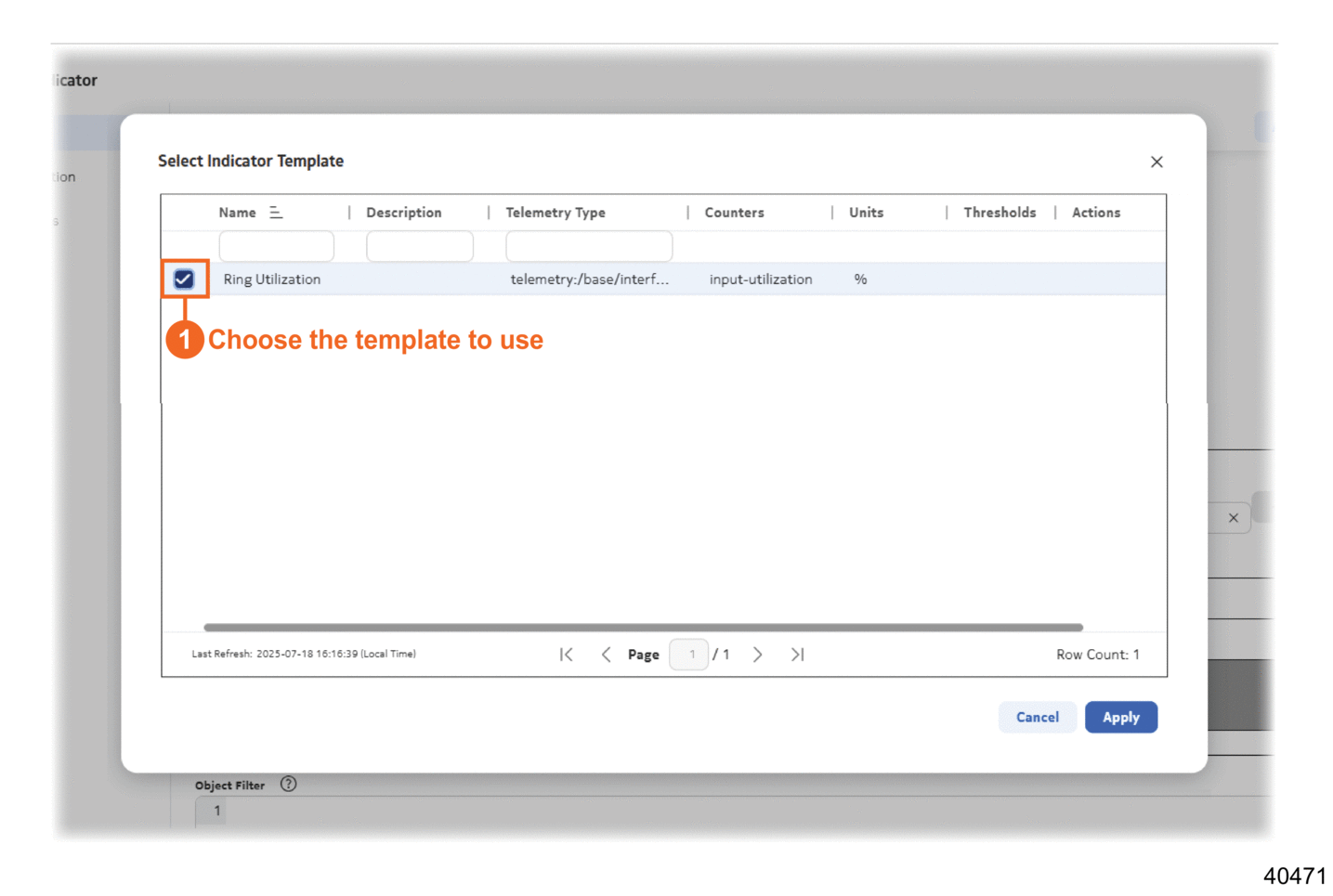
Task: Go to the first page
Action: point(566,655)
